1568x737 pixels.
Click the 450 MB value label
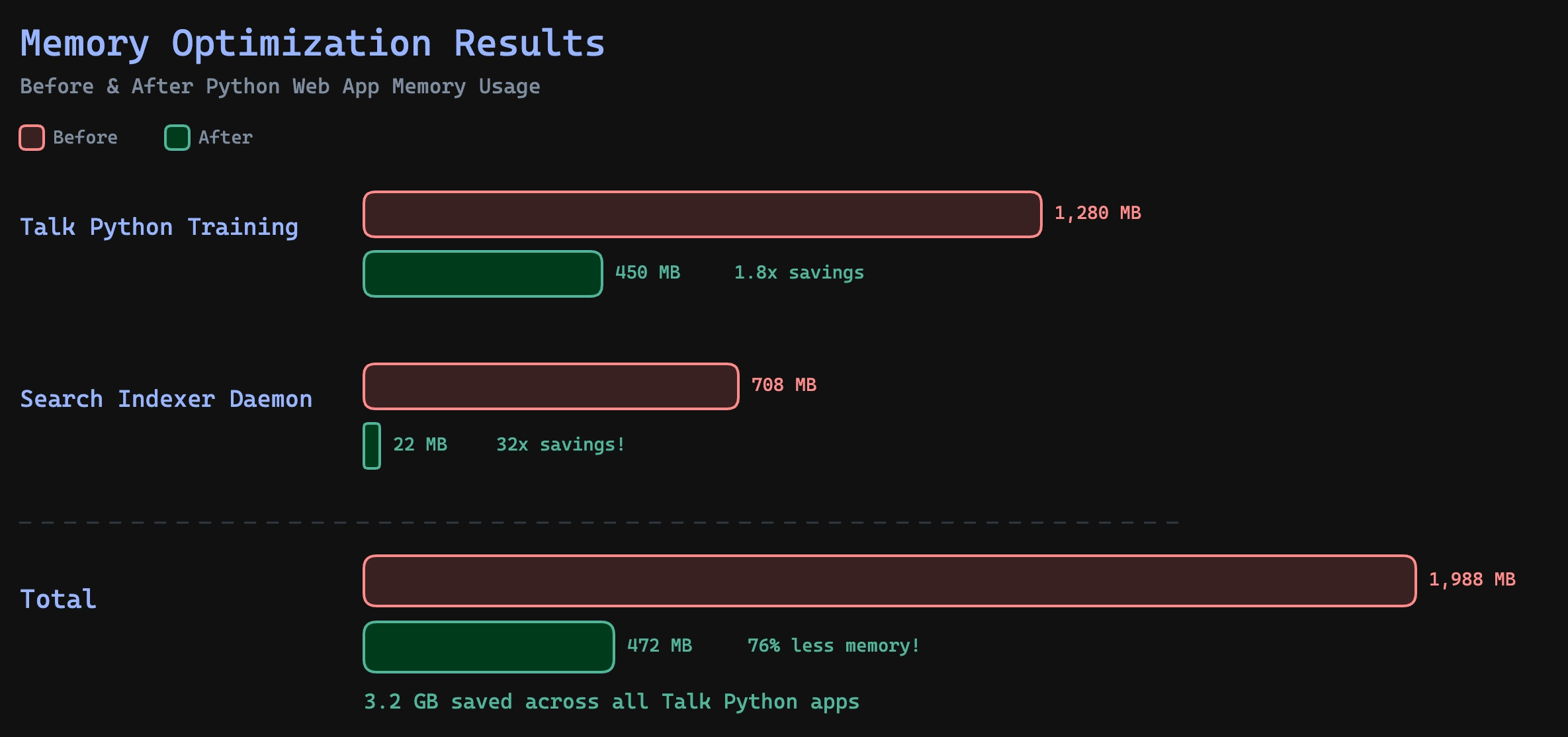(x=647, y=273)
